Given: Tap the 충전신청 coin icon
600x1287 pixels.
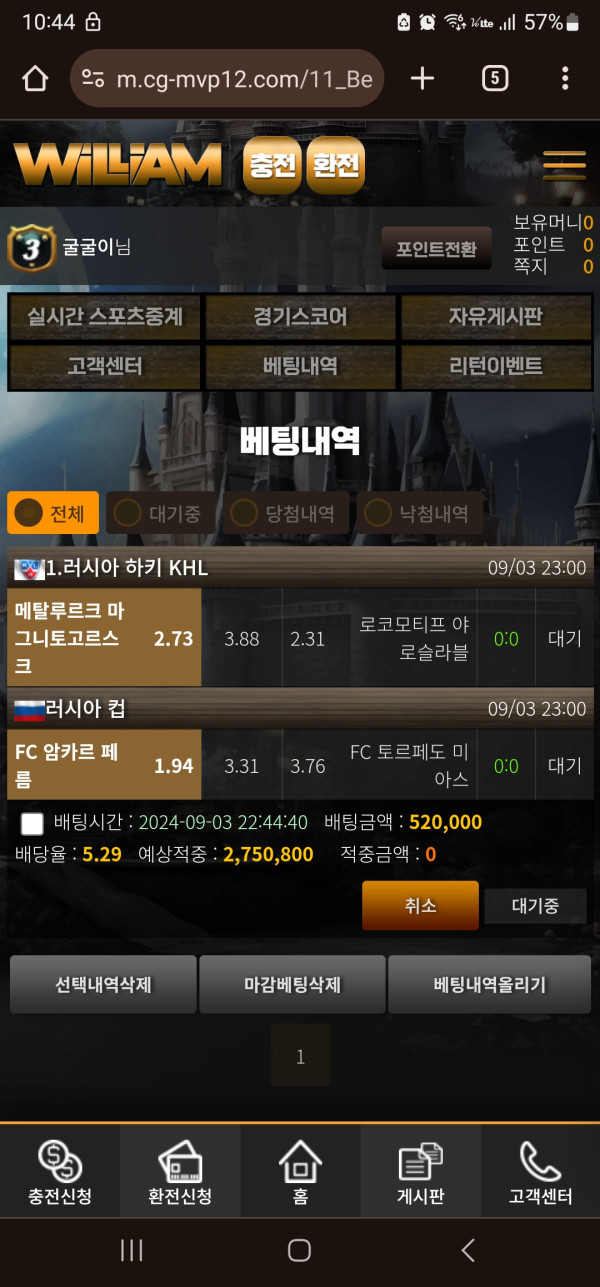Looking at the screenshot, I should tap(60, 1162).
